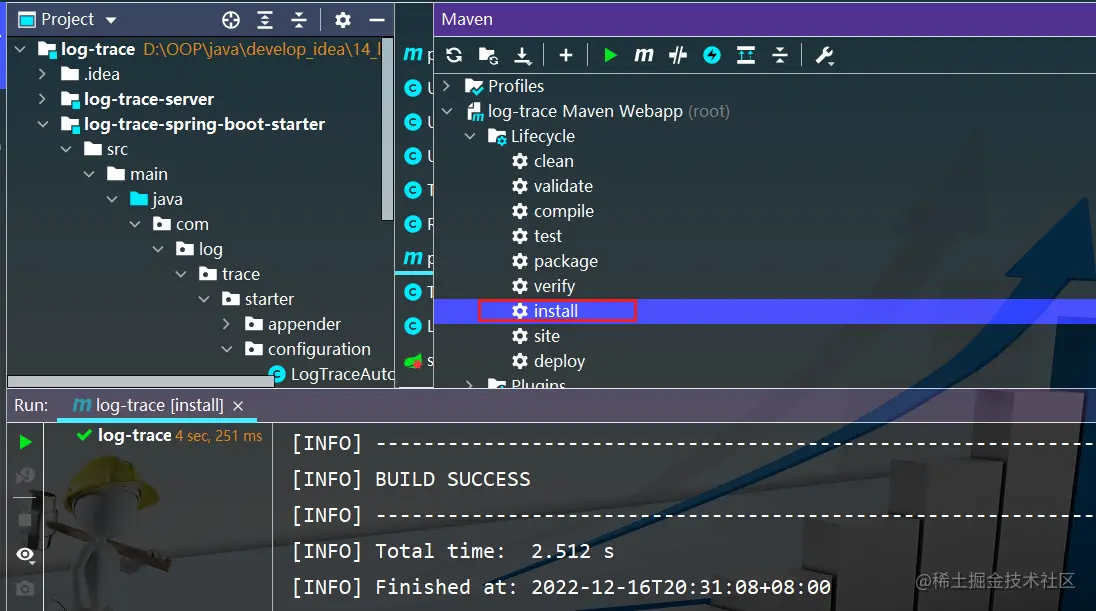Toggle Maven offline mode icon
The height and width of the screenshot is (611, 1096).
[x=678, y=55]
